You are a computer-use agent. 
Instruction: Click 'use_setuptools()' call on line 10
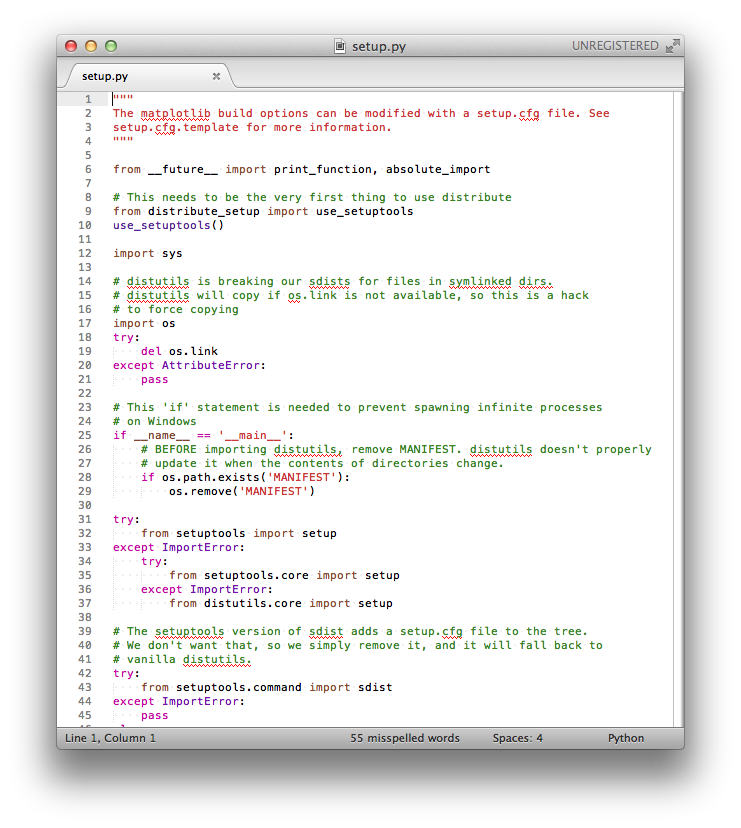coord(168,225)
